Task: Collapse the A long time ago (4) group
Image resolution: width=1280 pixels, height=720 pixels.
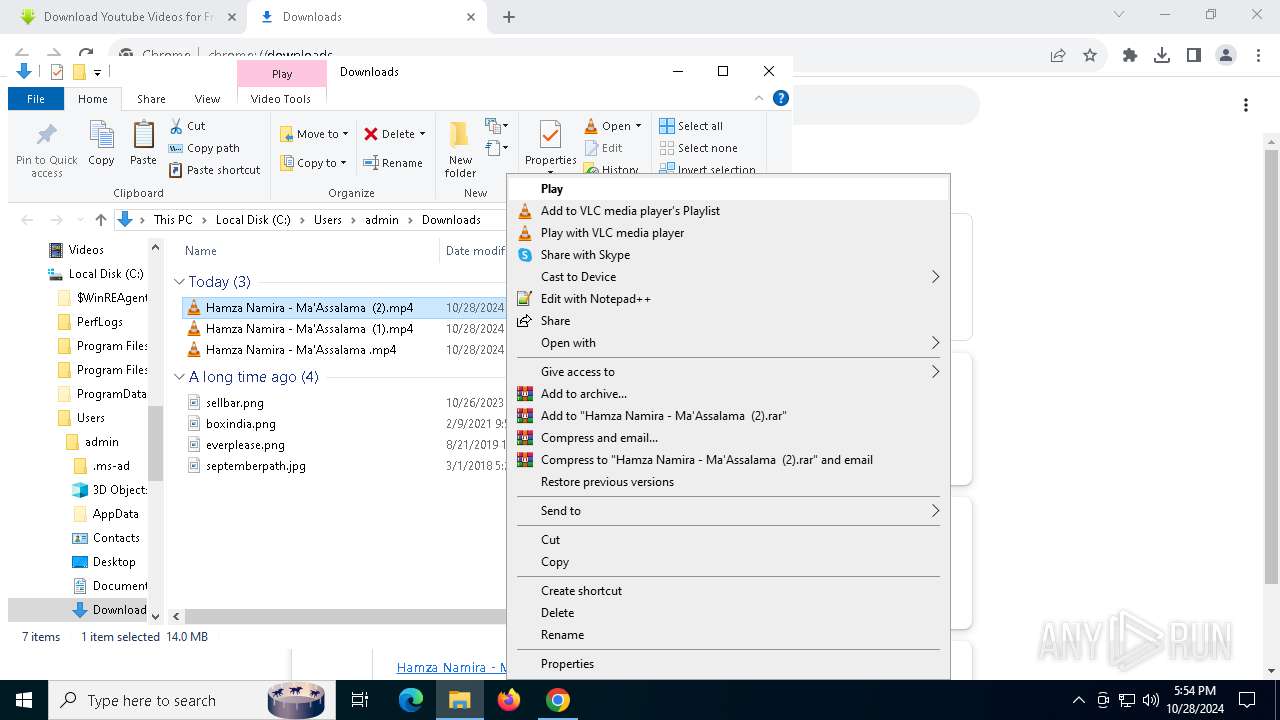Action: coord(179,377)
